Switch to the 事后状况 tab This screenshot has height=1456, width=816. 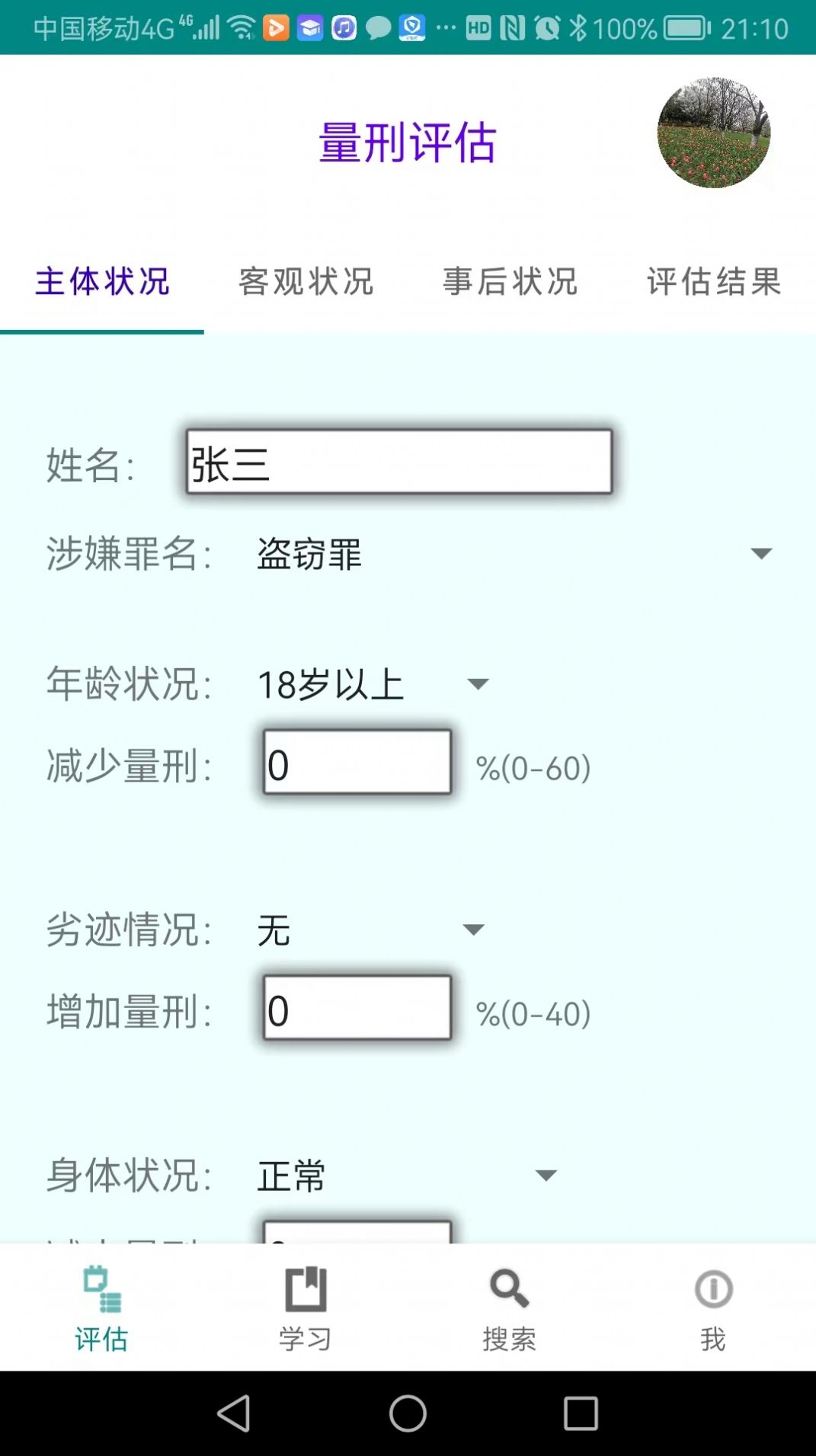point(510,282)
